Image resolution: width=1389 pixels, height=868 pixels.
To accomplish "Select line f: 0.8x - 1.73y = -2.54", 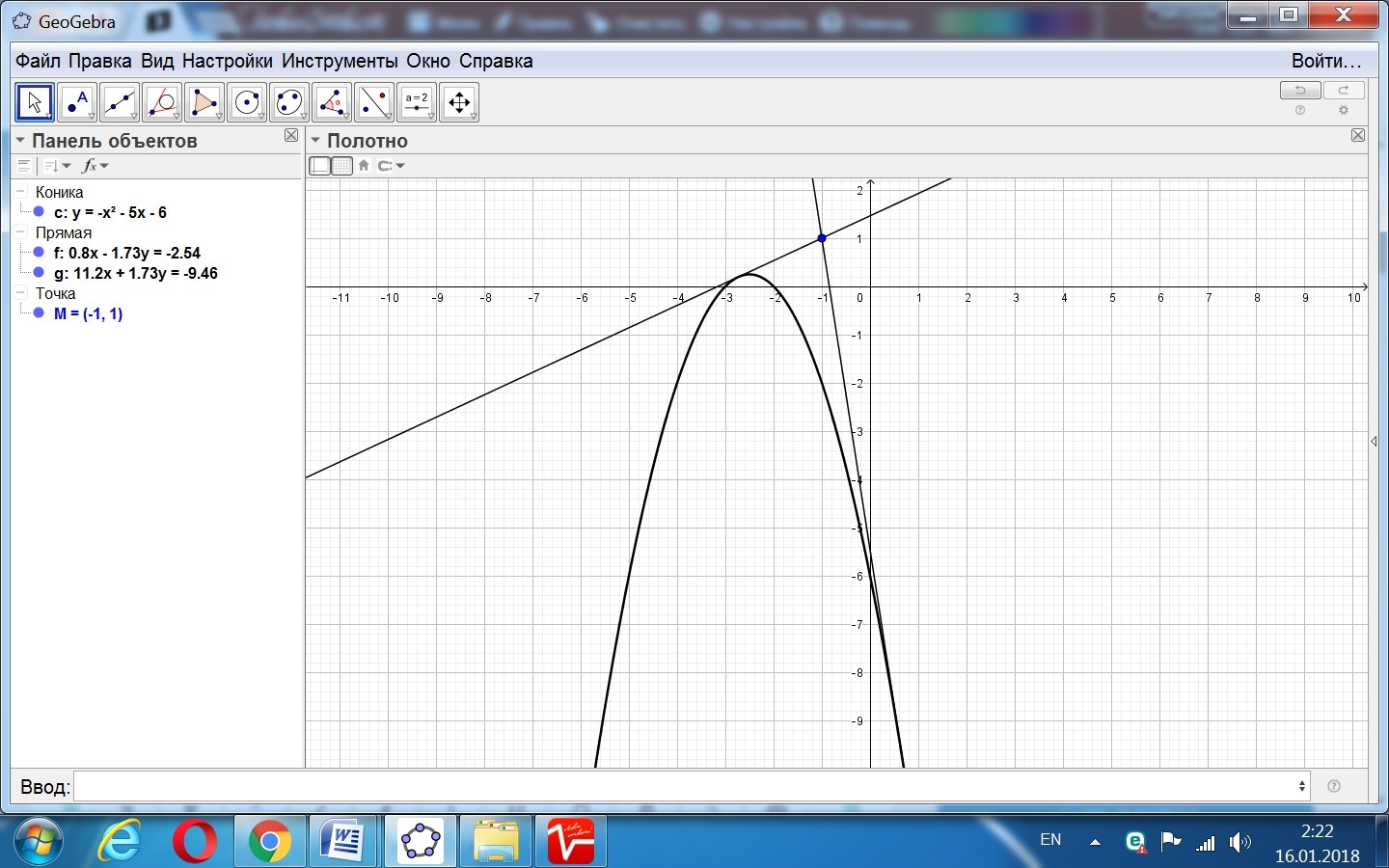I will [127, 253].
